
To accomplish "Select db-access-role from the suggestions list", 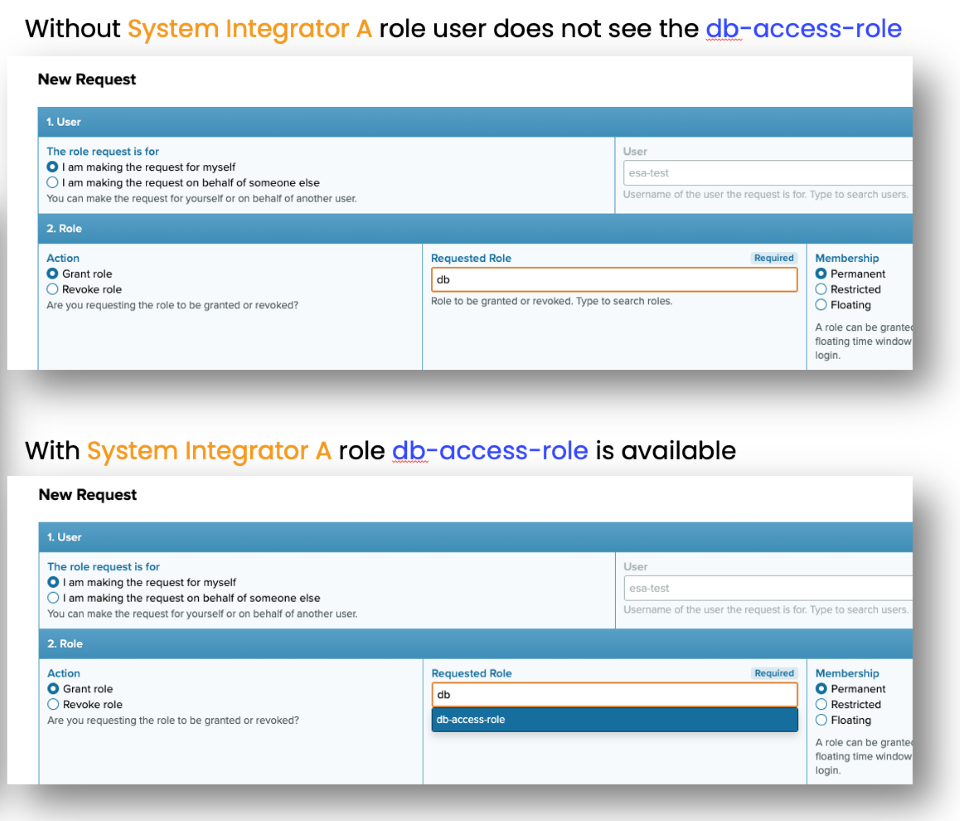I will (613, 719).
